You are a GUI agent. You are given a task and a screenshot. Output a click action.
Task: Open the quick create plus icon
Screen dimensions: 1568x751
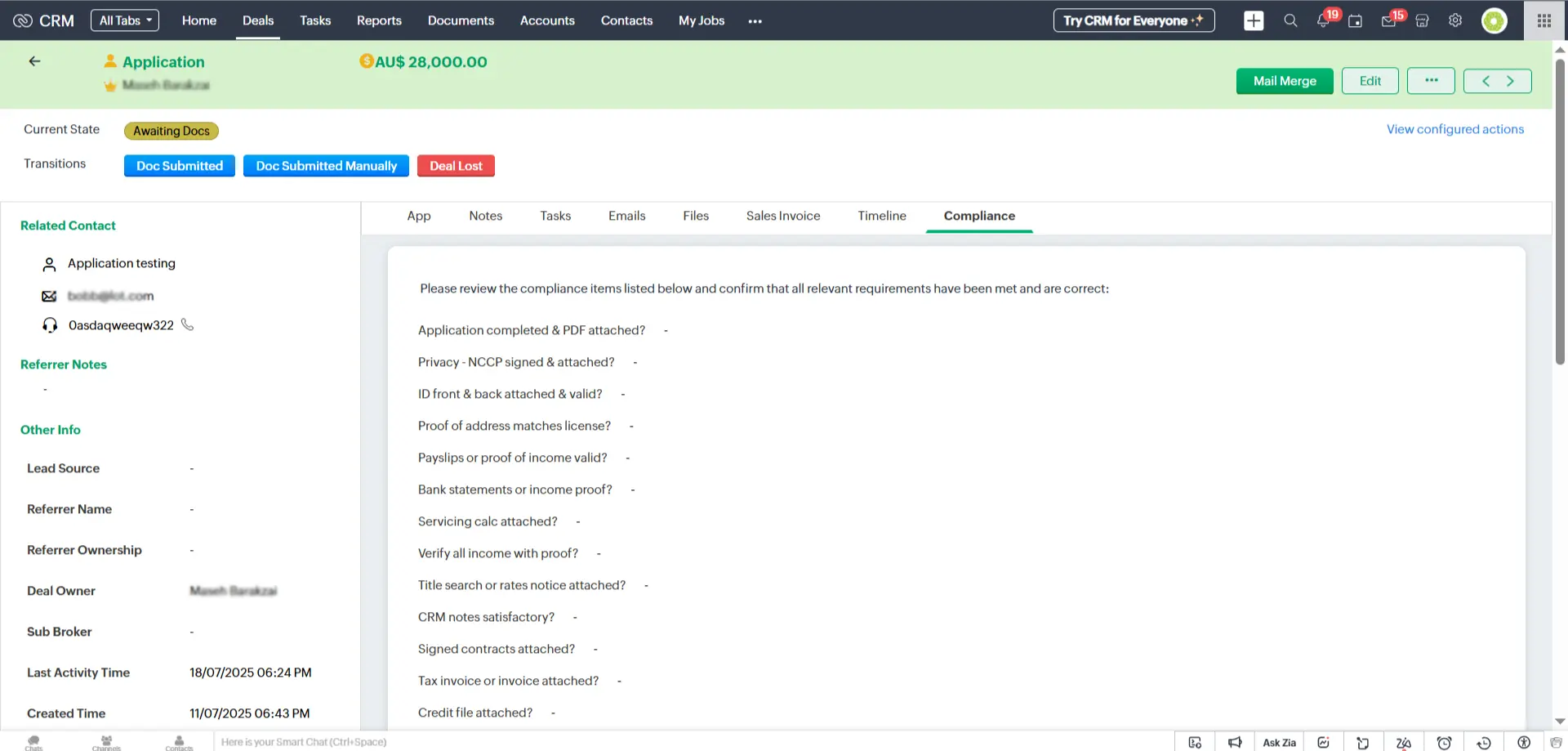1254,20
